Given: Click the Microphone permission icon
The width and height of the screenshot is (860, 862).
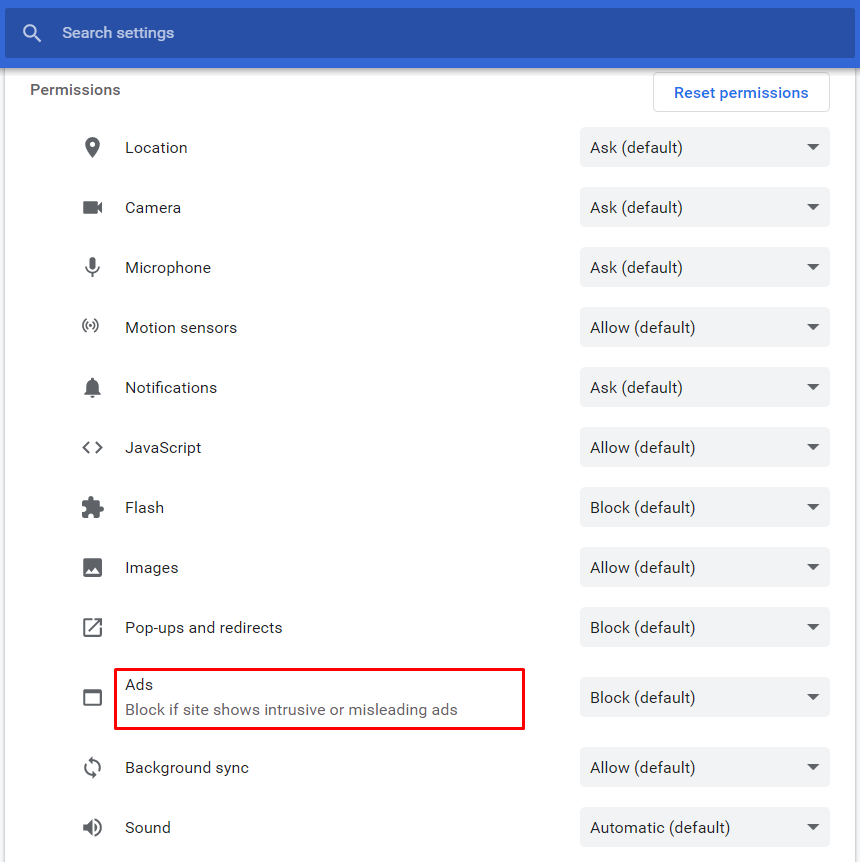Looking at the screenshot, I should (92, 268).
